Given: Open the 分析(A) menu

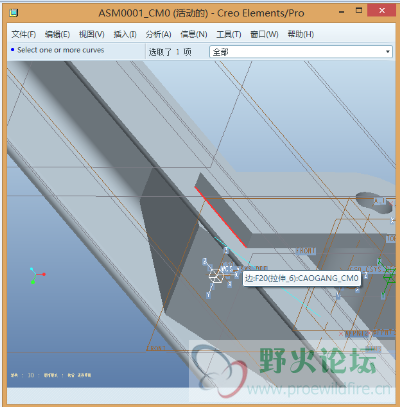Looking at the screenshot, I should [x=158, y=34].
